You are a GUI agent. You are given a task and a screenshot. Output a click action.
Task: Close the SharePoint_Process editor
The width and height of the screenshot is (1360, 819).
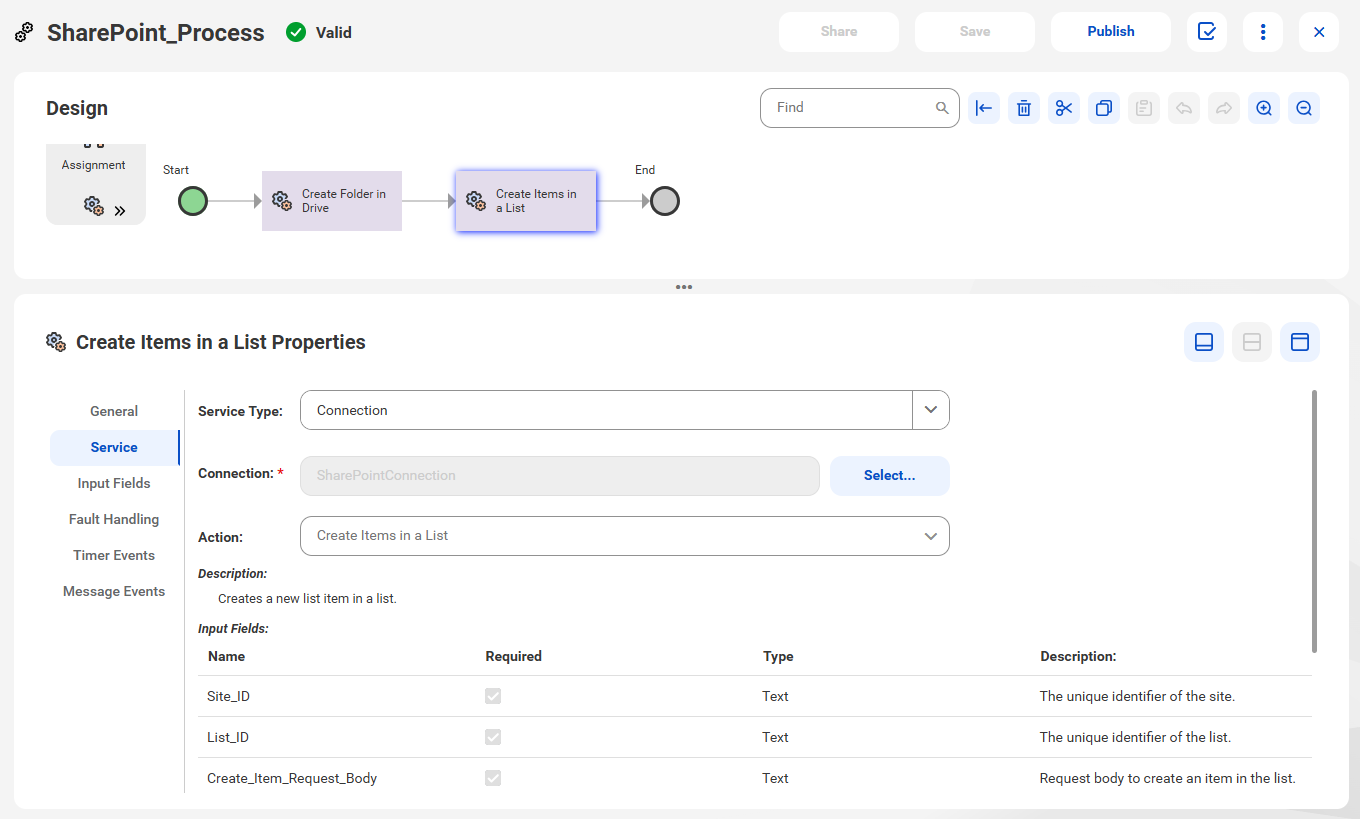(x=1319, y=32)
